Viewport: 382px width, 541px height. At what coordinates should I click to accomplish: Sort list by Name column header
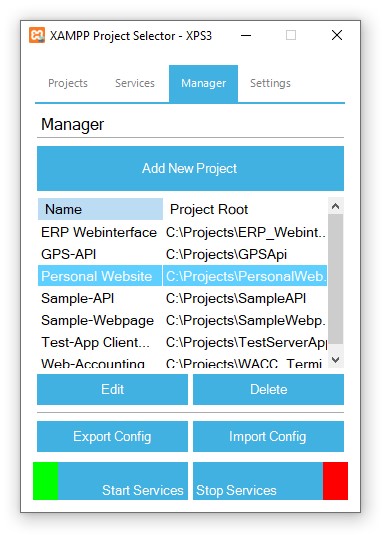point(100,209)
